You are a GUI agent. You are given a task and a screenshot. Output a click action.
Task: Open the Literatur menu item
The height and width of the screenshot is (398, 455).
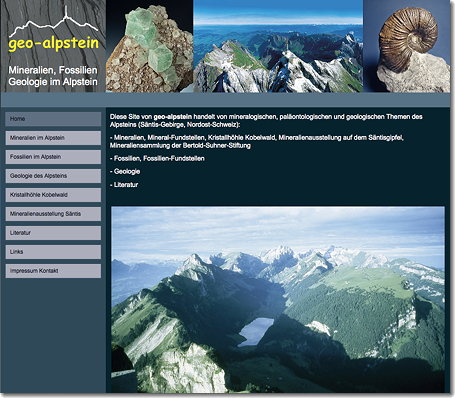(53, 233)
